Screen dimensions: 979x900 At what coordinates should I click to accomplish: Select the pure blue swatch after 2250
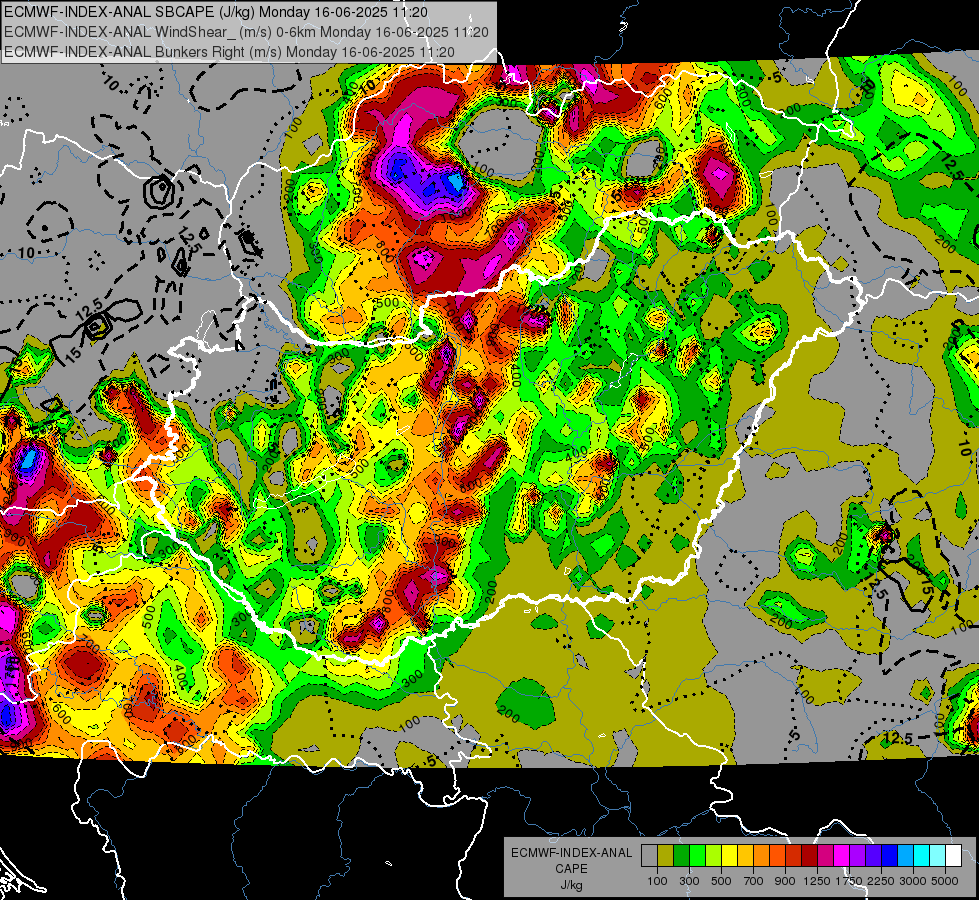click(x=890, y=856)
